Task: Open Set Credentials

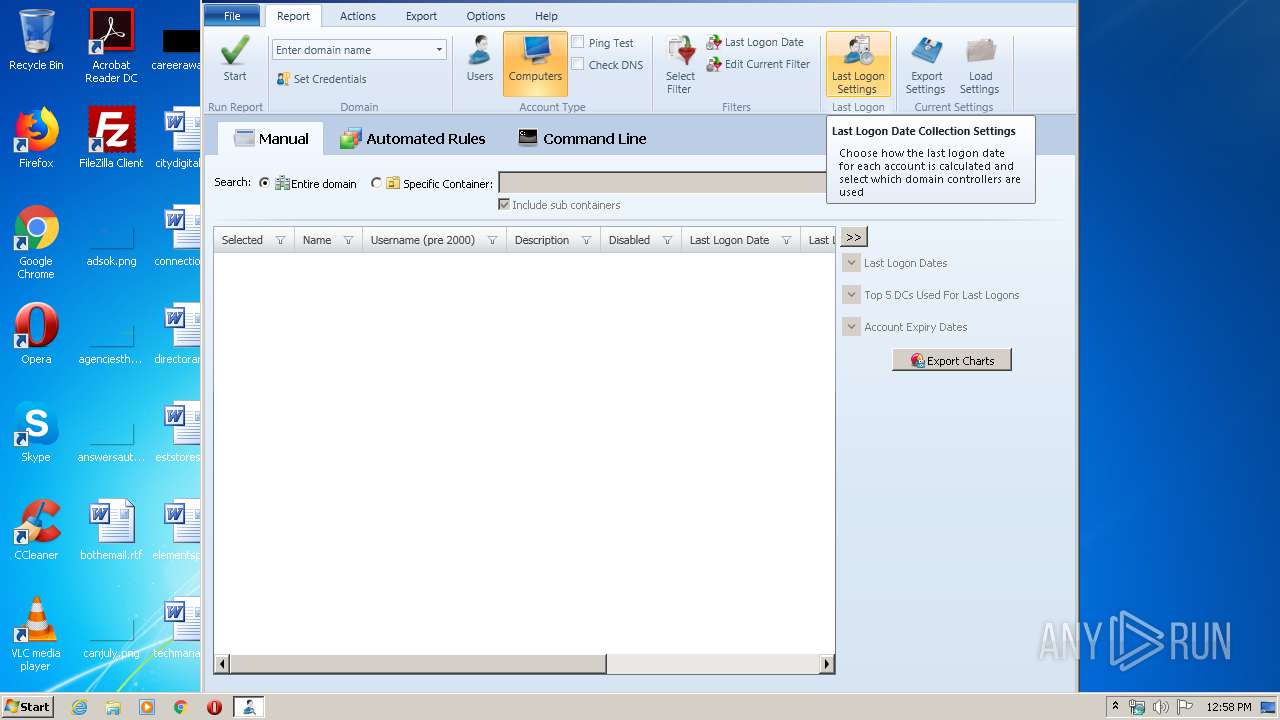Action: point(322,79)
